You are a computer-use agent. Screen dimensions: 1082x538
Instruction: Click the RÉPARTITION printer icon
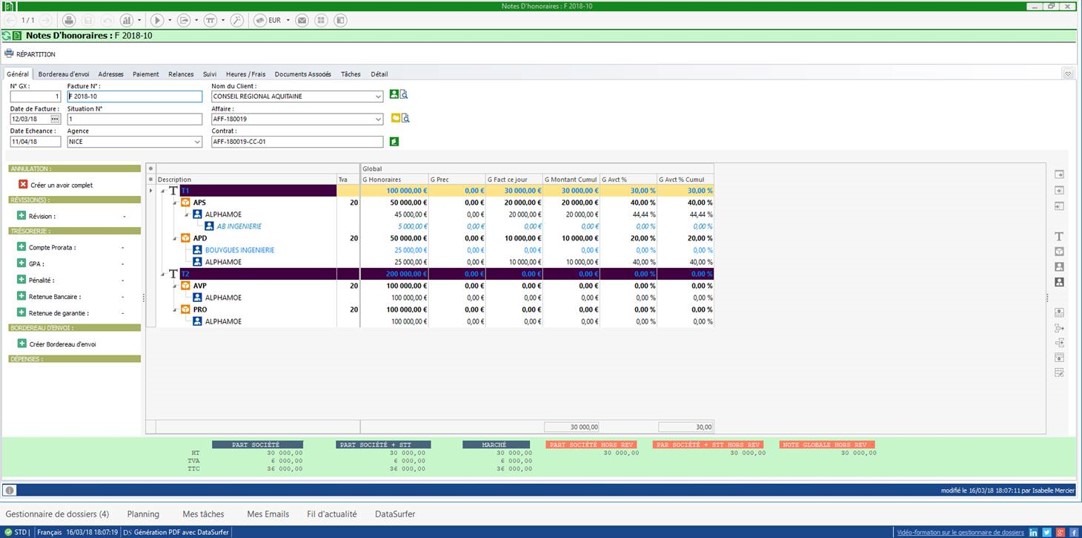coord(9,54)
